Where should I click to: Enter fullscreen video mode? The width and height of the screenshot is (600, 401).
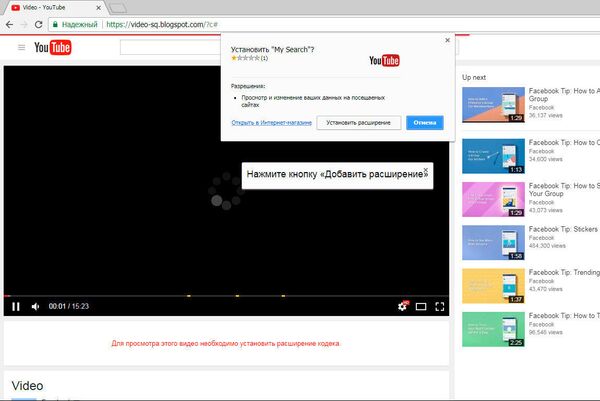pyautogui.click(x=439, y=306)
